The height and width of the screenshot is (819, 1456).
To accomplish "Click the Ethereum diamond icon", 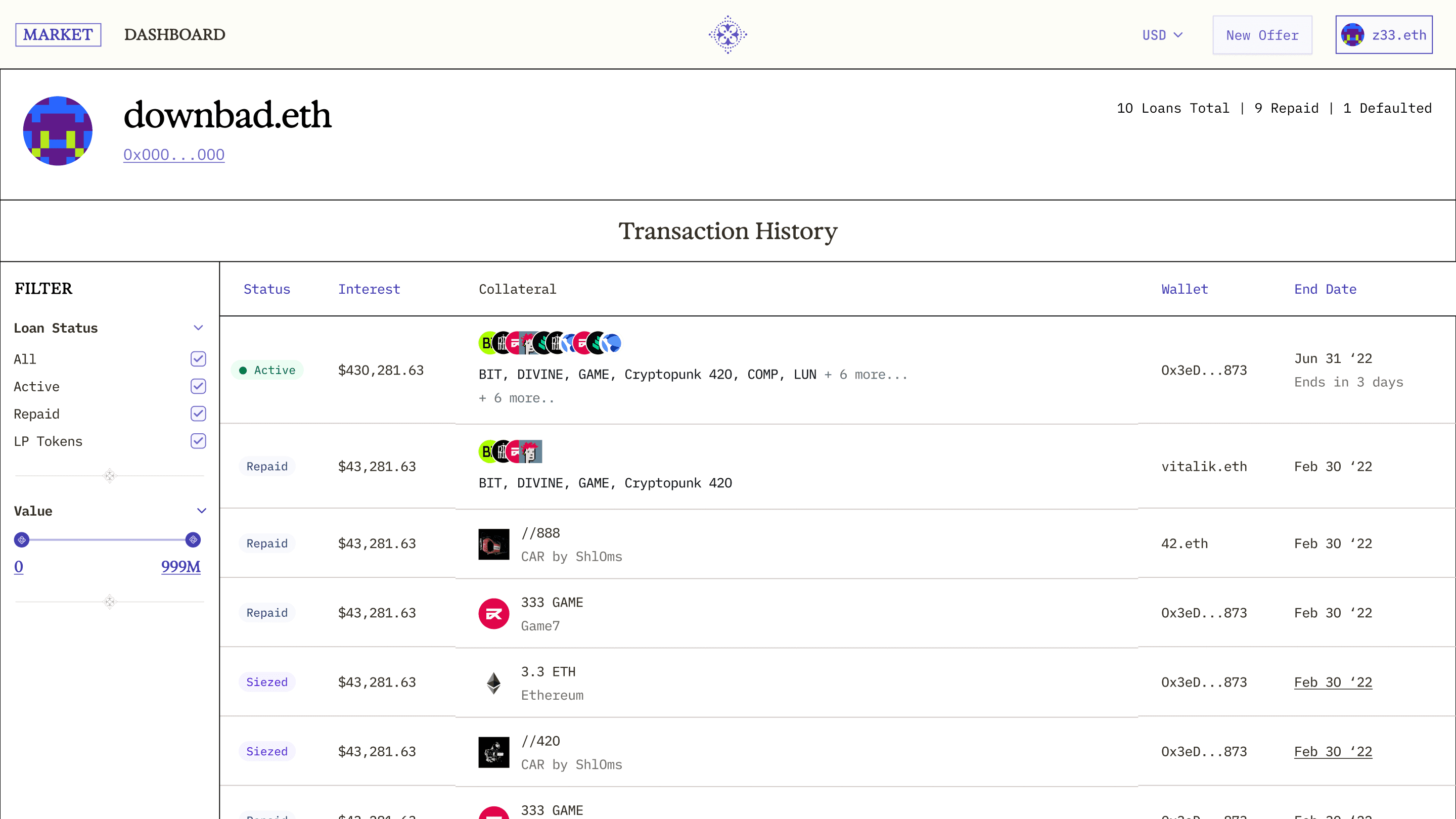I will pos(493,683).
